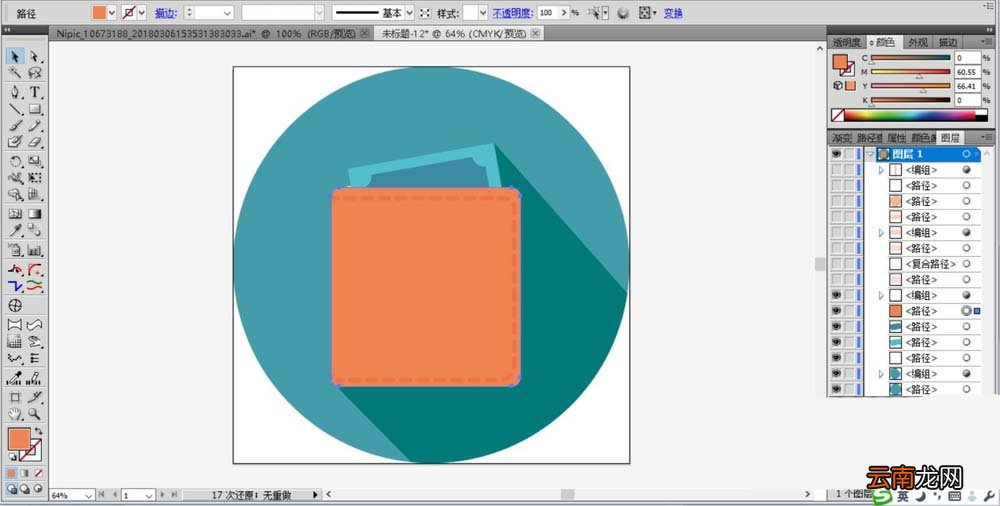Open the 基本 brush definition dropdown
Image resolution: width=1000 pixels, height=506 pixels.
[x=409, y=13]
